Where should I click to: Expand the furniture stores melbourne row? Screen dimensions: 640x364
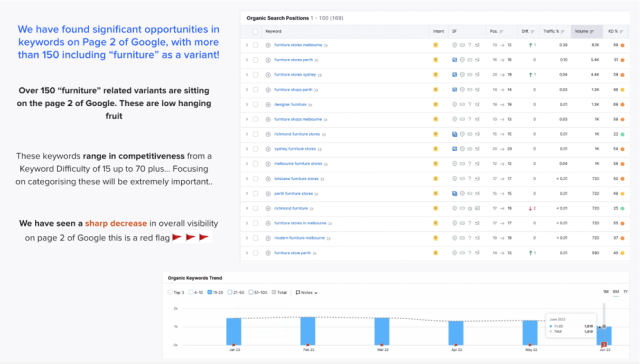[x=247, y=45]
